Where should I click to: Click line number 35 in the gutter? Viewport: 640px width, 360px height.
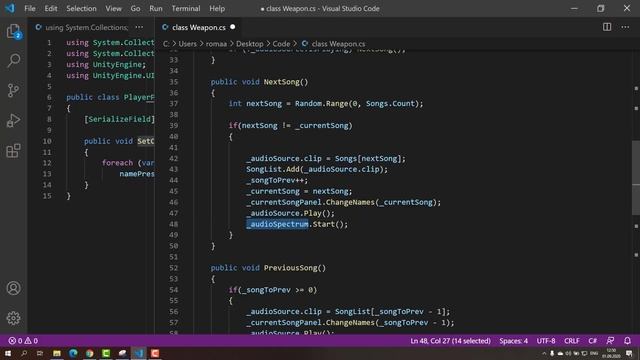pyautogui.click(x=173, y=82)
